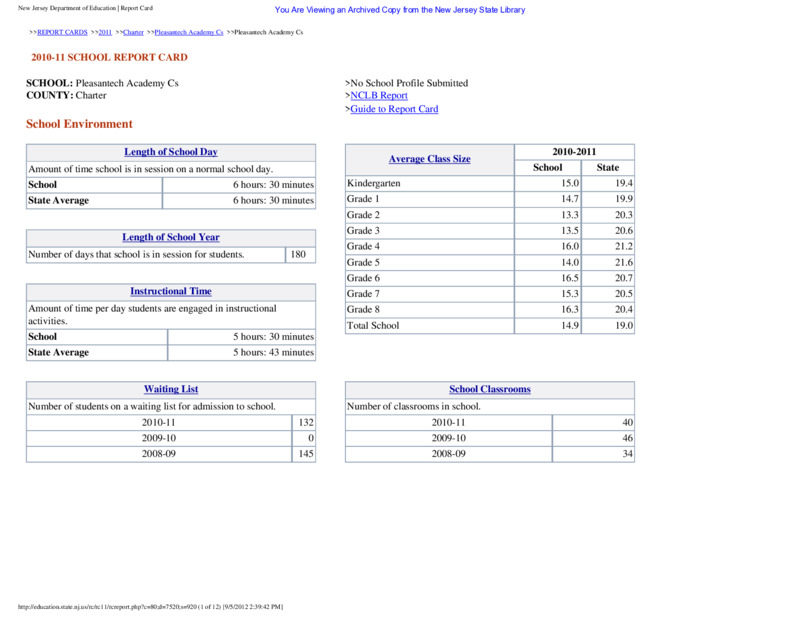
Task: Open the REPORT CARDS breadcrumb link
Action: 62,32
